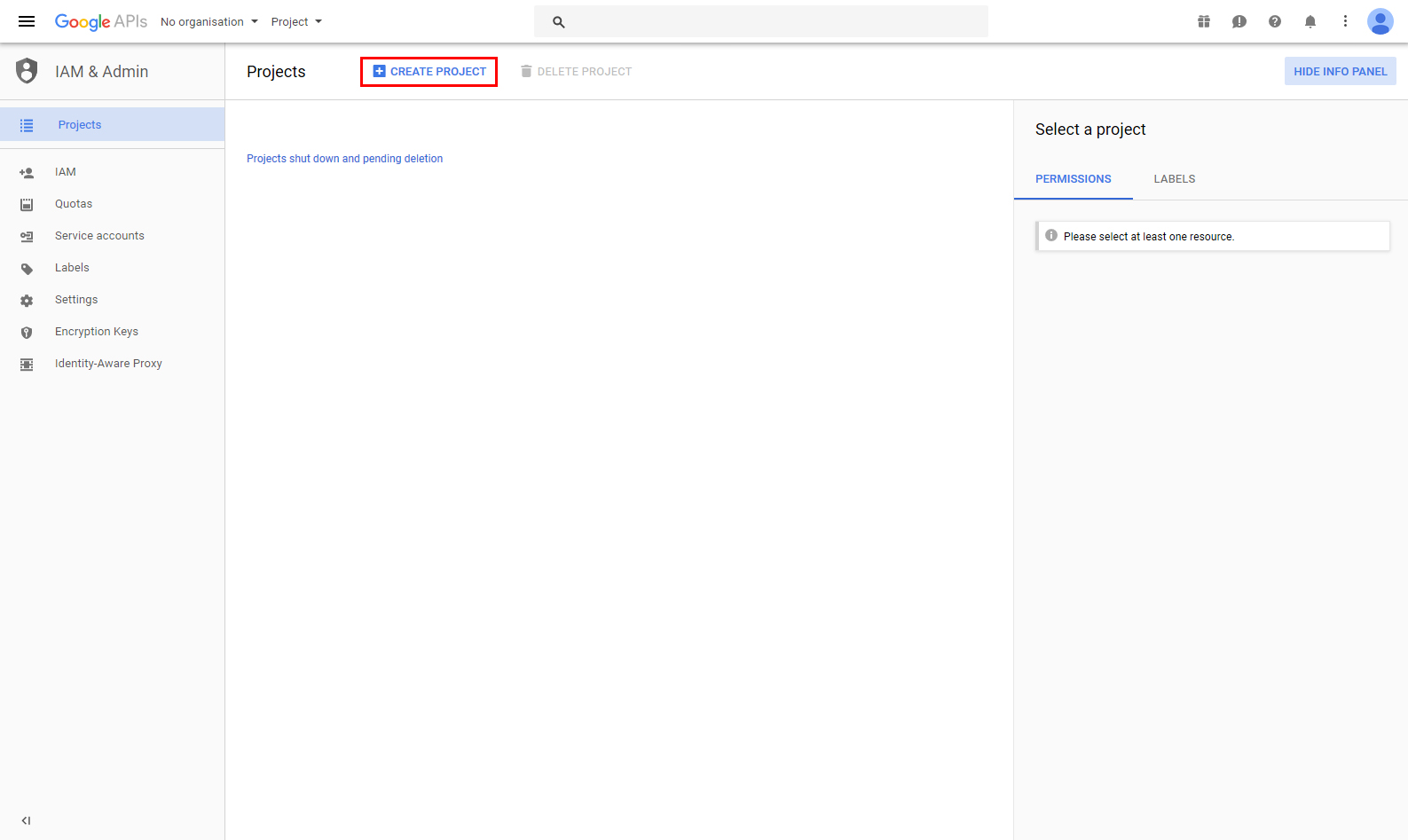Focus the top search input field

tap(760, 21)
